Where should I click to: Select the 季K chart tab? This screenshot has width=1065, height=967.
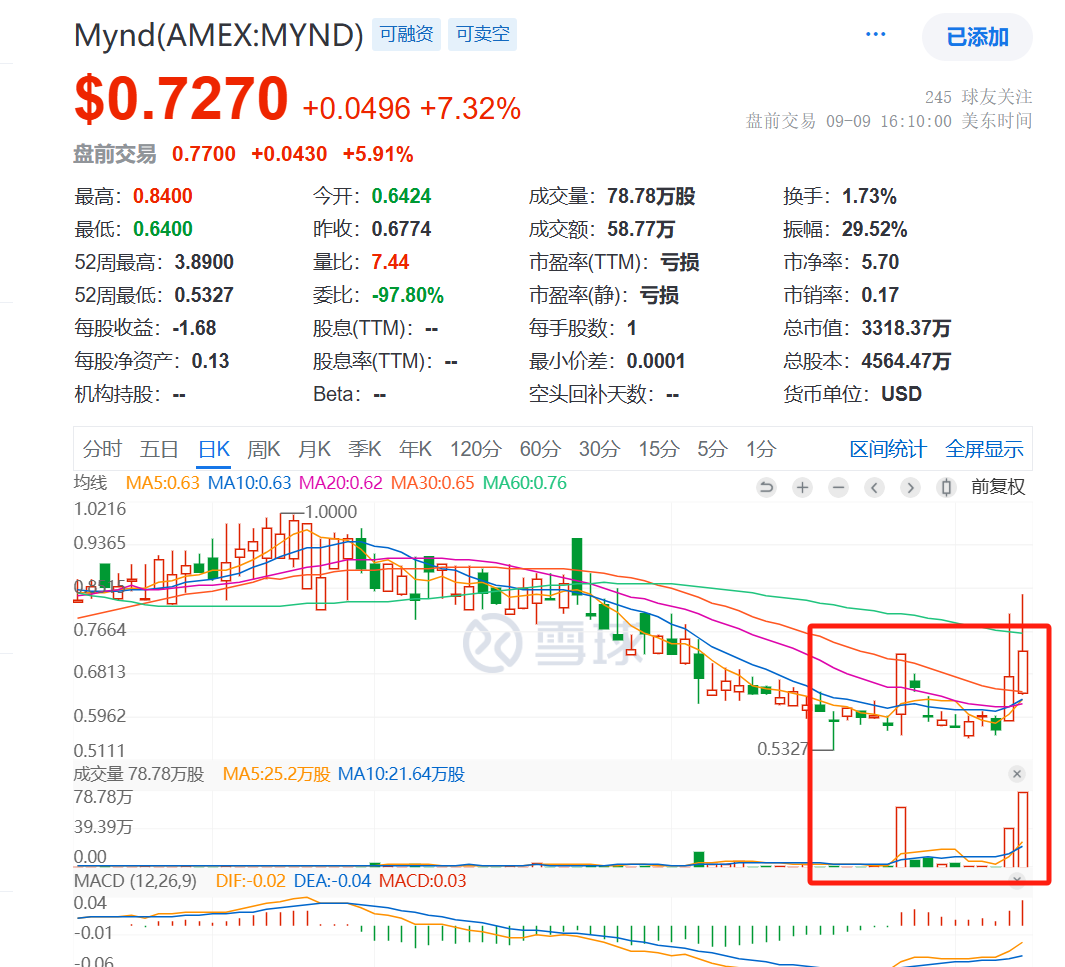point(365,449)
